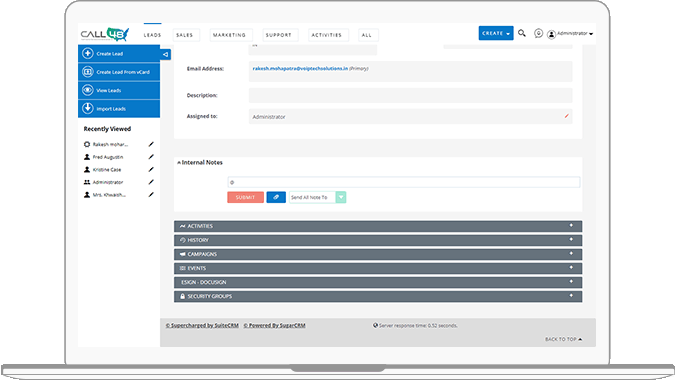Click the View Leads eye icon
The height and width of the screenshot is (380, 675).
point(87,90)
